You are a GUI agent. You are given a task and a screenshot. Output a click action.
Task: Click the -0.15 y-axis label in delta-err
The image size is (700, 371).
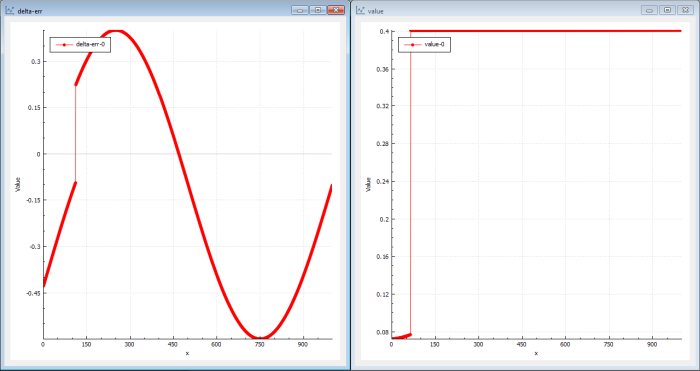click(x=33, y=200)
